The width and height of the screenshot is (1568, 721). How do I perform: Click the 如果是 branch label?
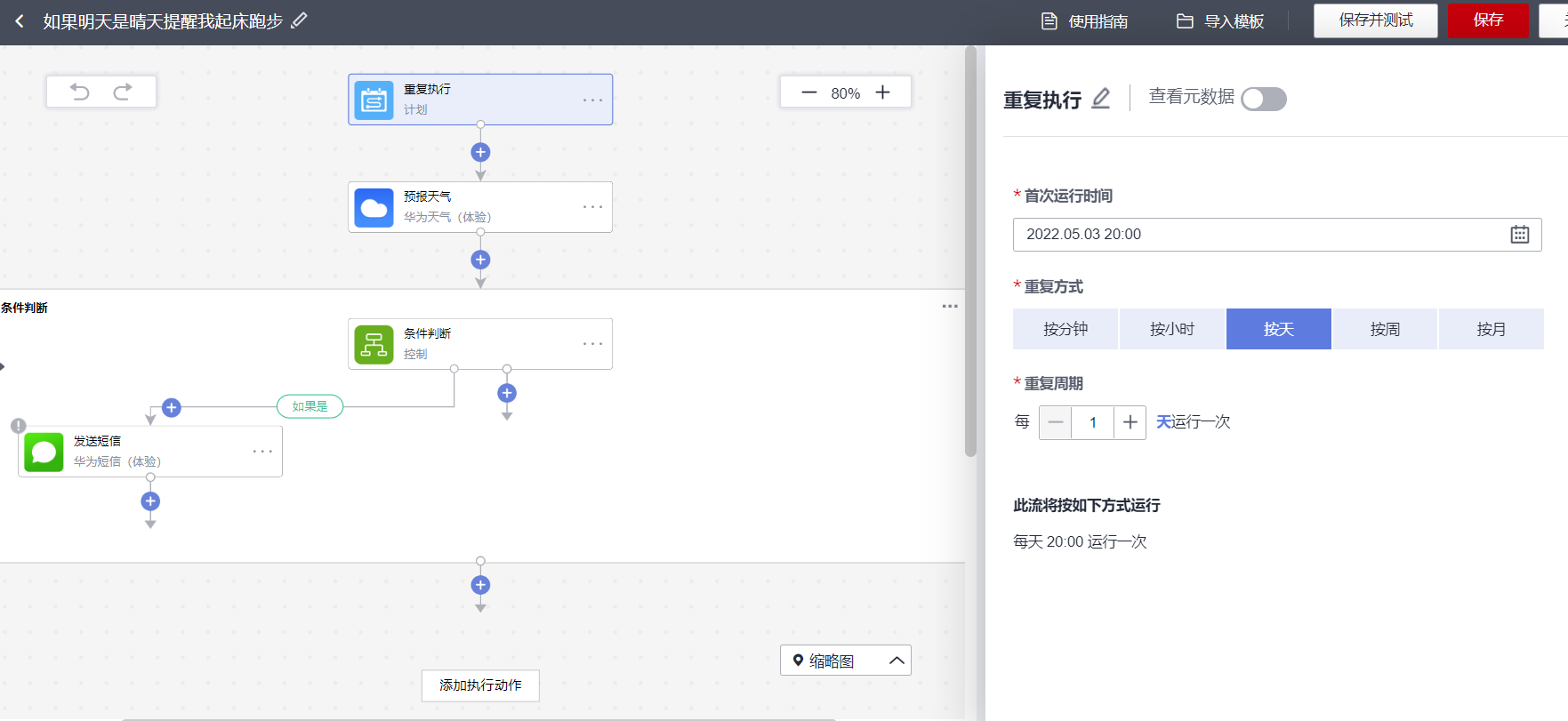(x=310, y=406)
